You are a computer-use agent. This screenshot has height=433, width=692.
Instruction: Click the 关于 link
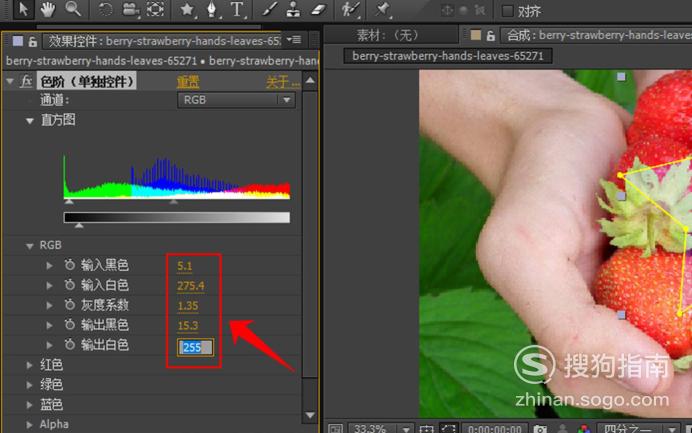pos(283,82)
